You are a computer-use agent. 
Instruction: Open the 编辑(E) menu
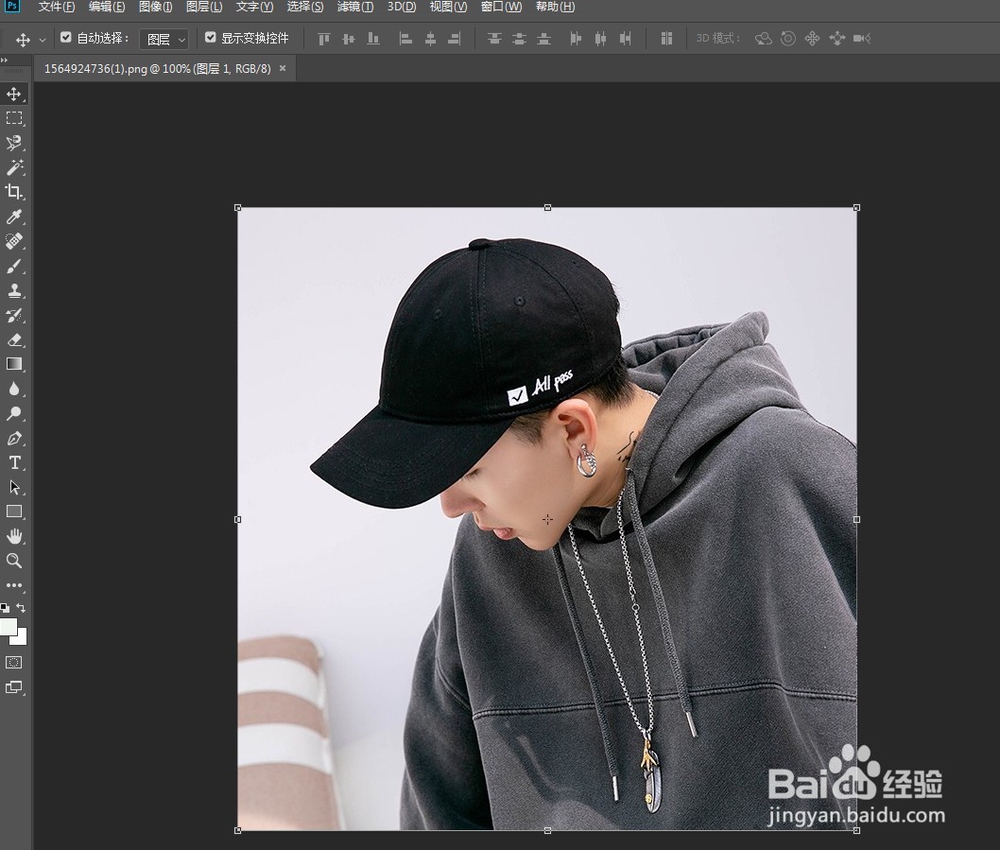click(107, 7)
